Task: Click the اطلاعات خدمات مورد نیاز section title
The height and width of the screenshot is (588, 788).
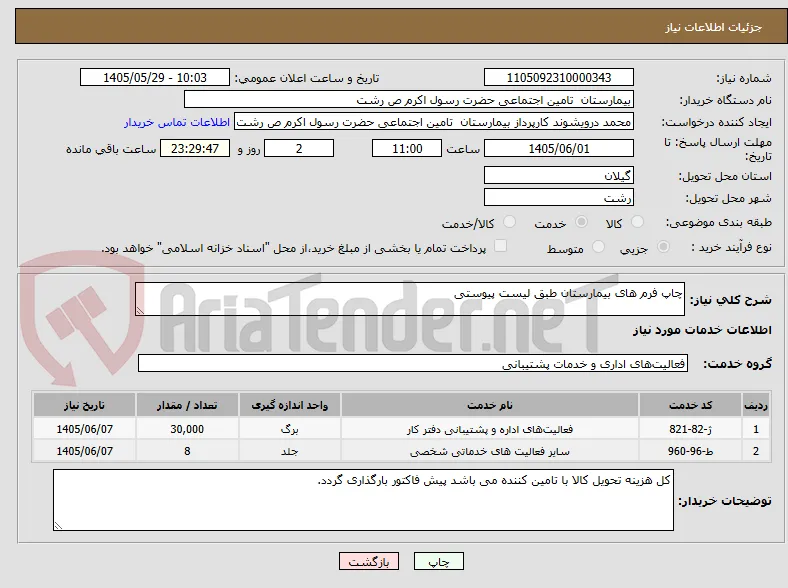Action: tap(702, 330)
